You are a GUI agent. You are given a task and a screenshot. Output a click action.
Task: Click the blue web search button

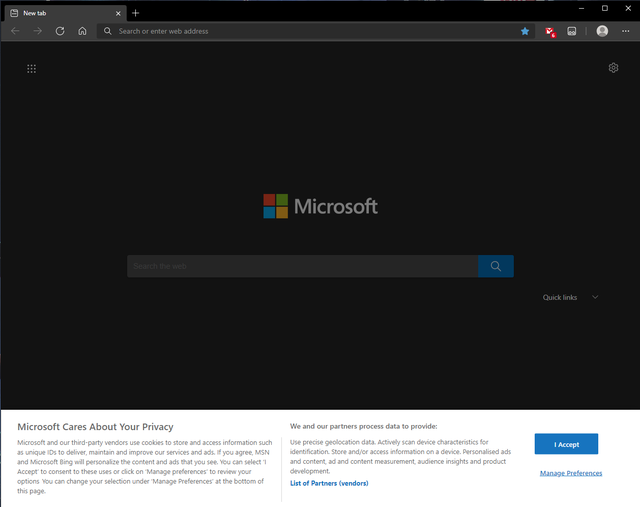pyautogui.click(x=496, y=266)
